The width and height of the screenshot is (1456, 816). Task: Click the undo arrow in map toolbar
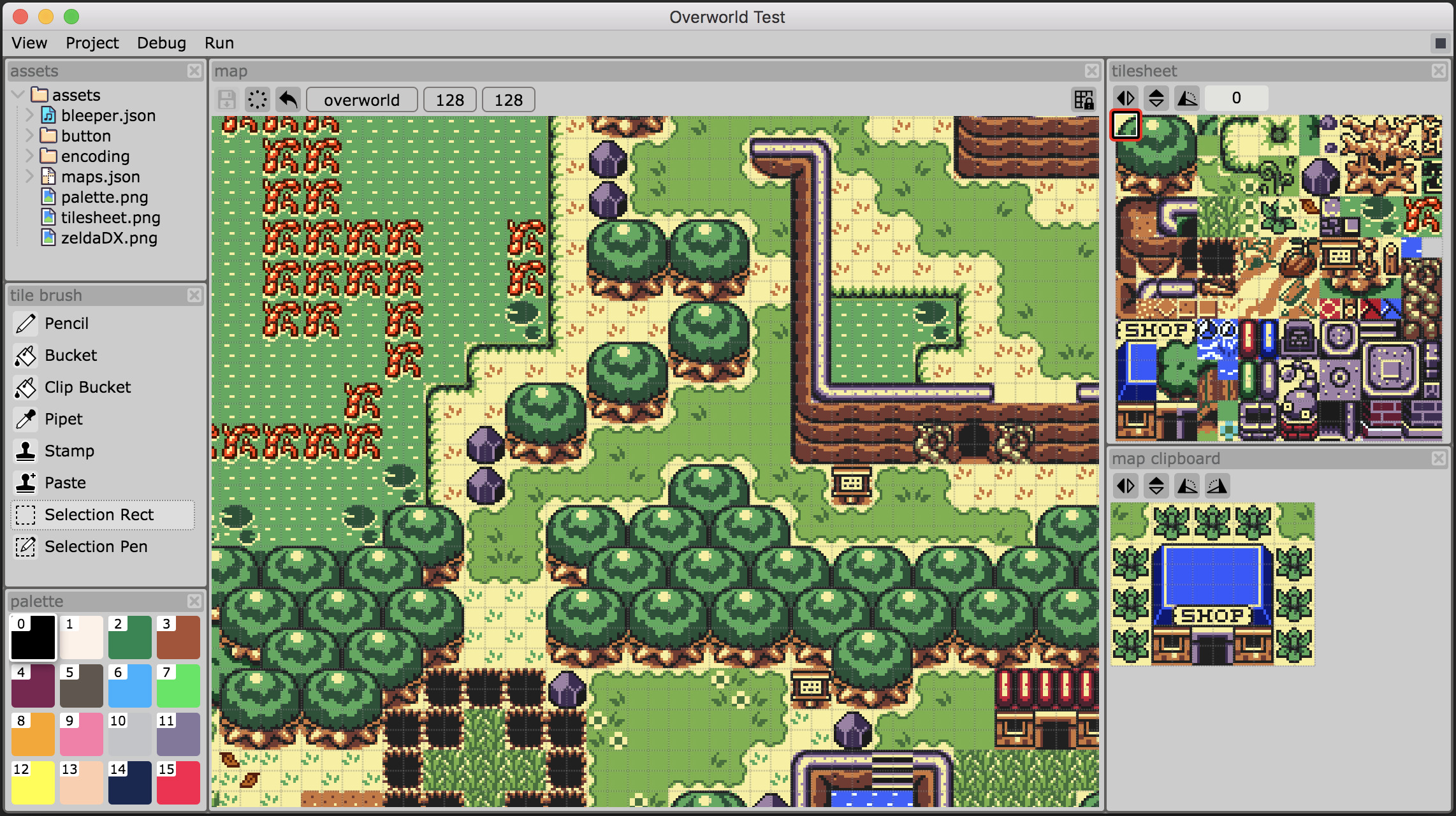pos(288,100)
